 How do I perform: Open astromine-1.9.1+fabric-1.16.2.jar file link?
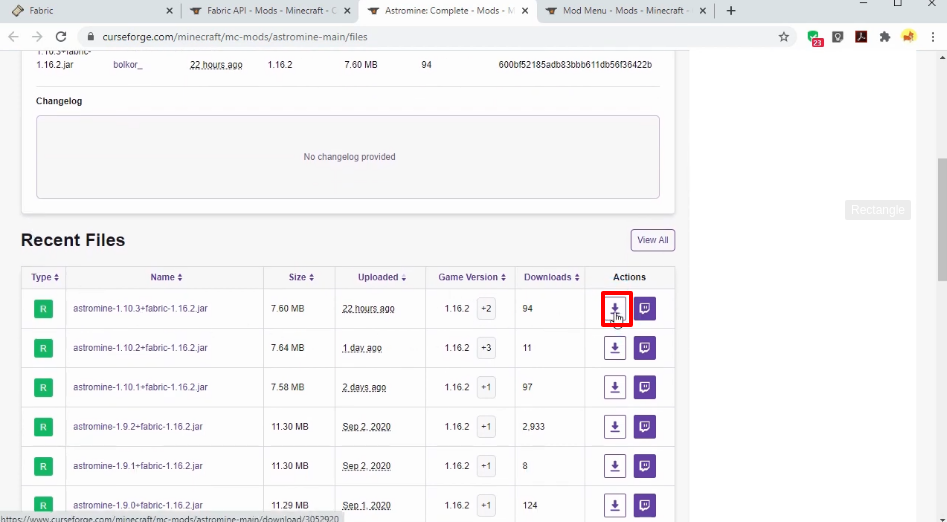(x=138, y=465)
